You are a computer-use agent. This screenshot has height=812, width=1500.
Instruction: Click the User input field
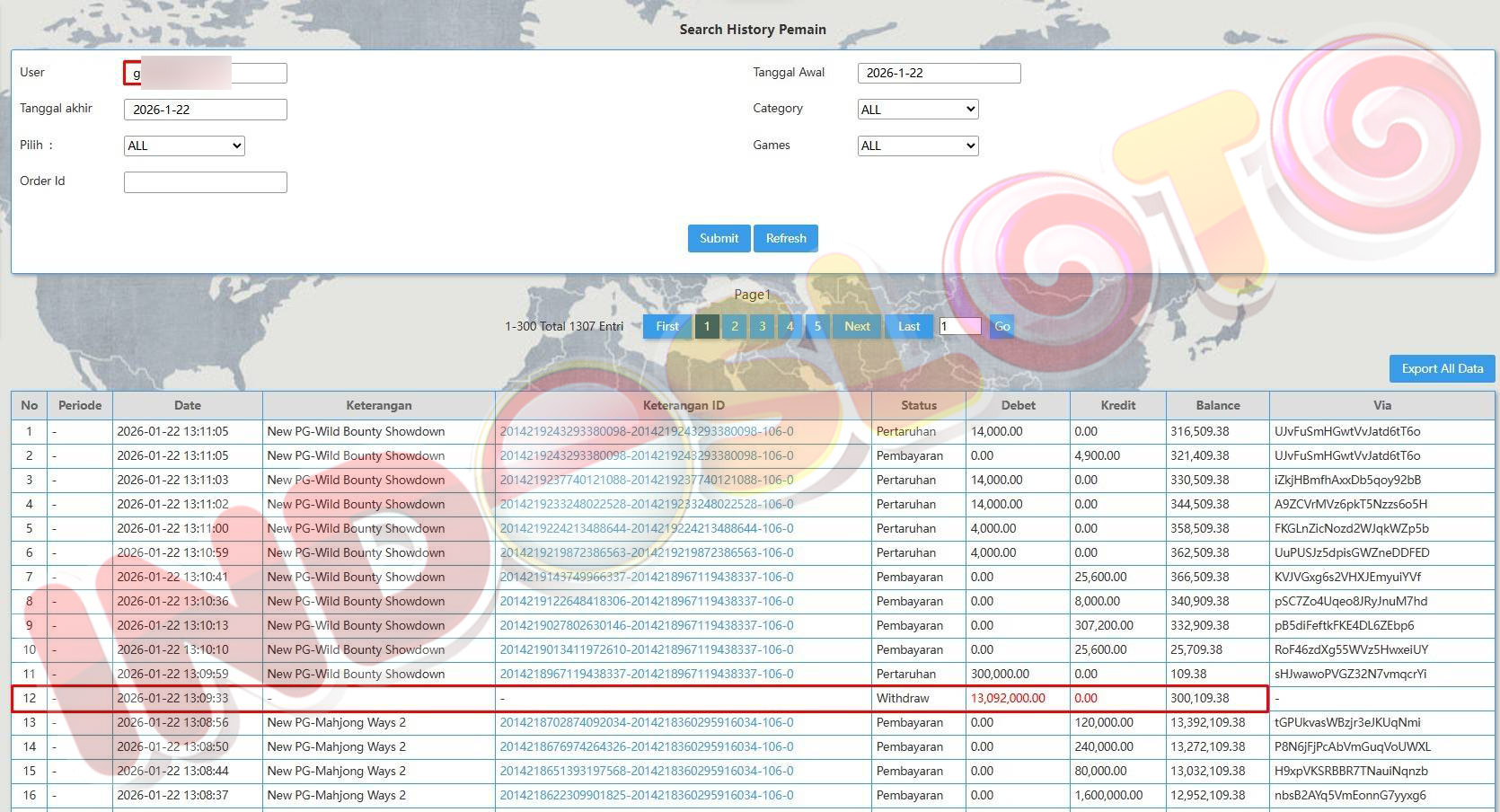[205, 74]
